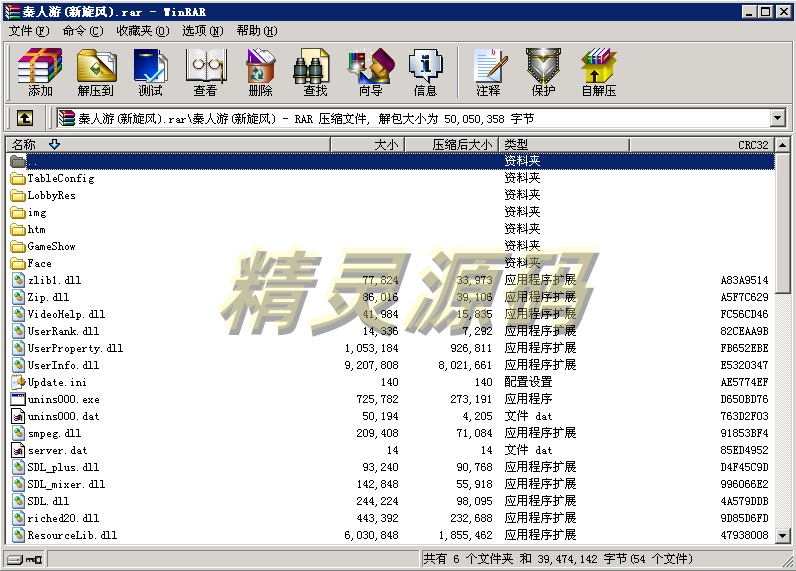Image resolution: width=796 pixels, height=571 pixels.
Task: Click the status bar file count summary
Action: [558, 559]
